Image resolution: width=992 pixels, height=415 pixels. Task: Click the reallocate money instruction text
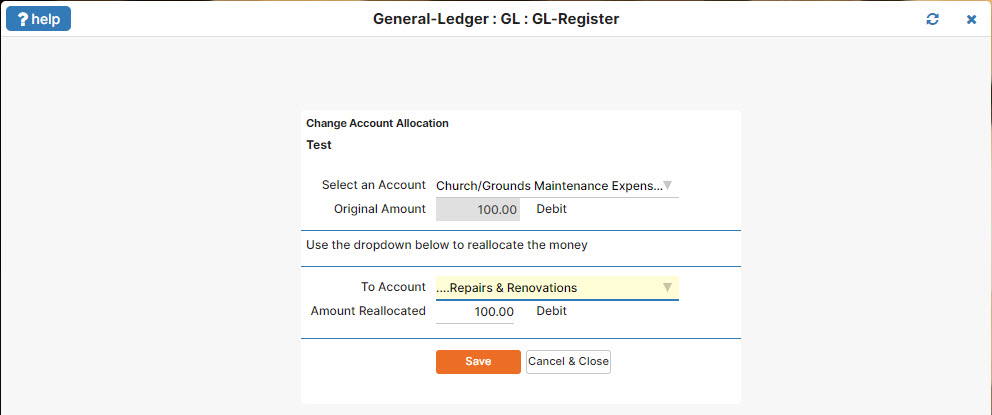tap(446, 245)
